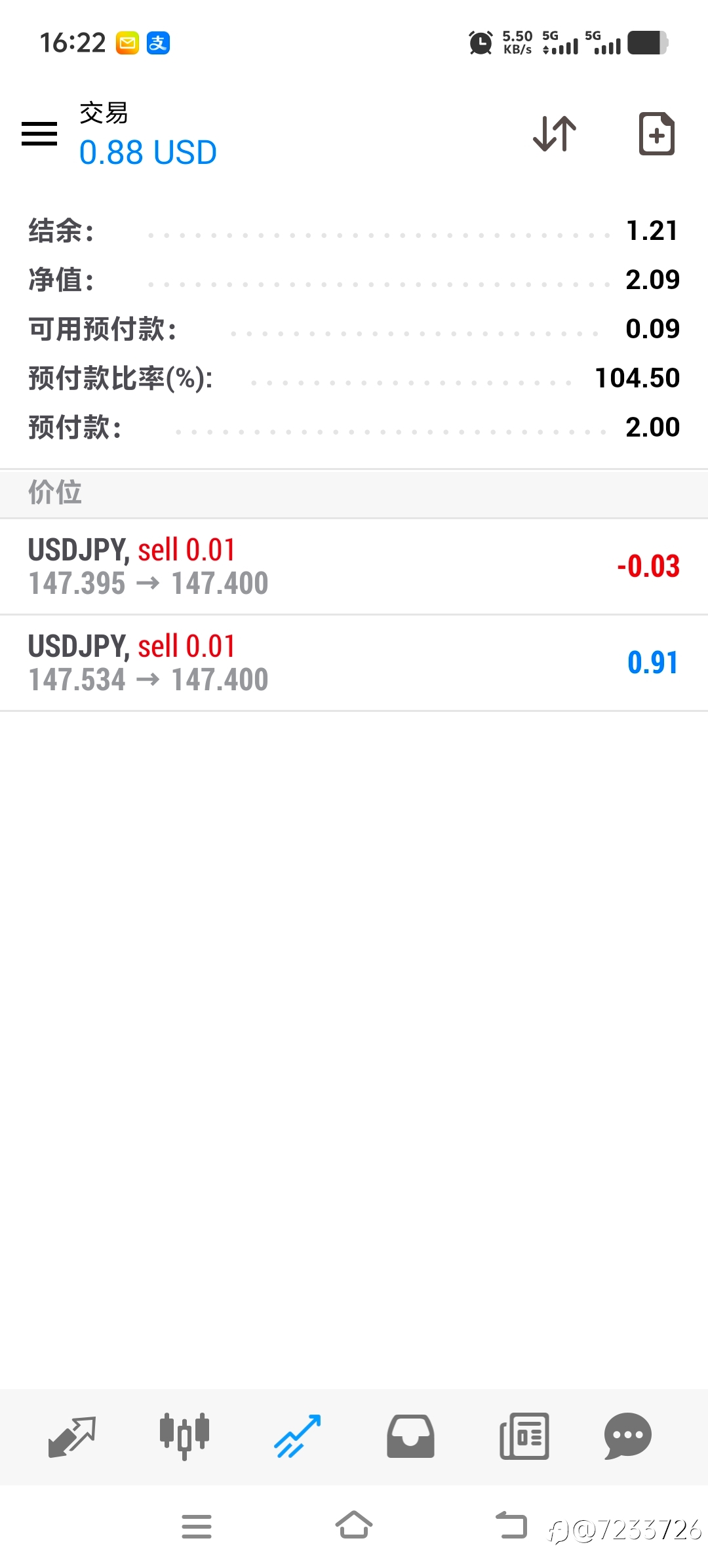
Task: Select USDJPY sell position opened at 147.534
Action: point(354,663)
